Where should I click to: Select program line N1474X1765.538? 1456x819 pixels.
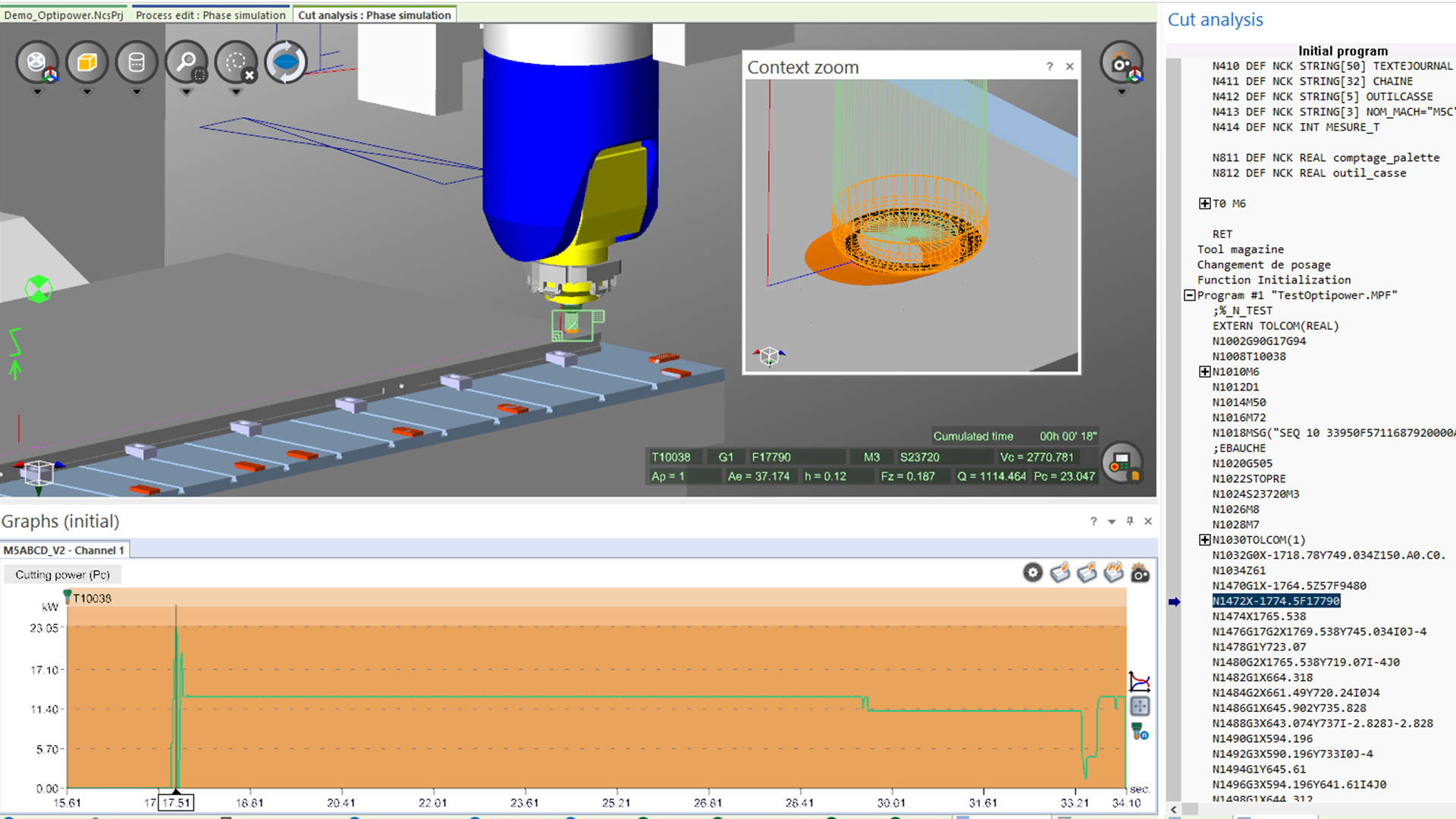[x=1259, y=617]
